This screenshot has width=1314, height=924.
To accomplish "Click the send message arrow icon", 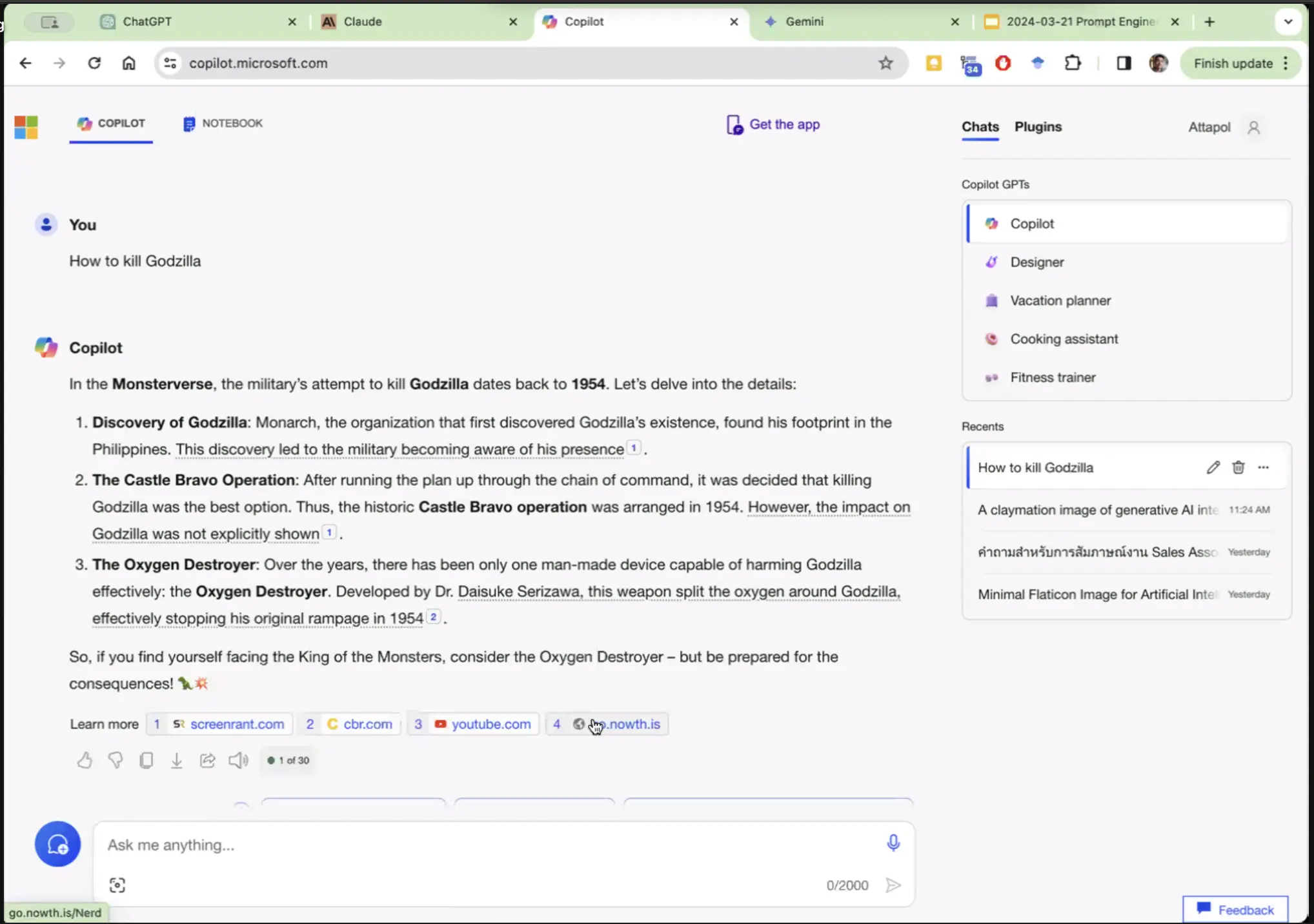I will tap(893, 885).
